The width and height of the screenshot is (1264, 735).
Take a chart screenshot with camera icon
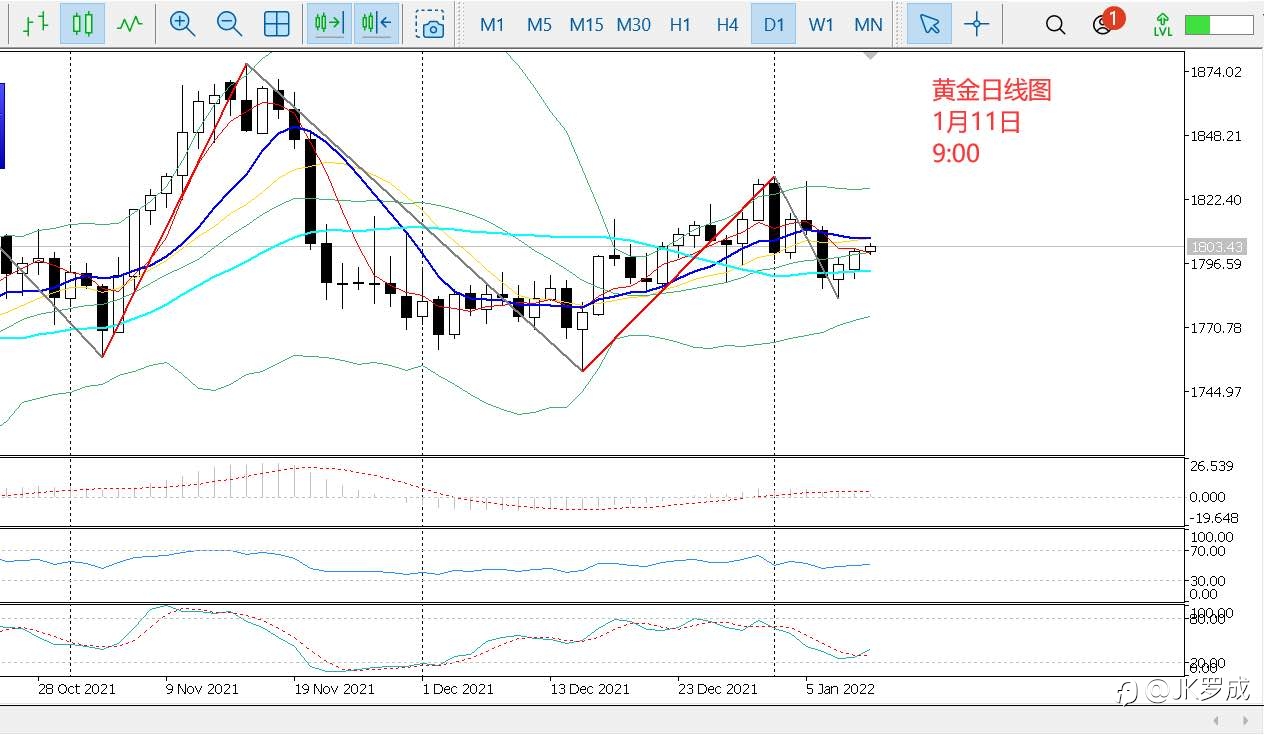tap(431, 24)
